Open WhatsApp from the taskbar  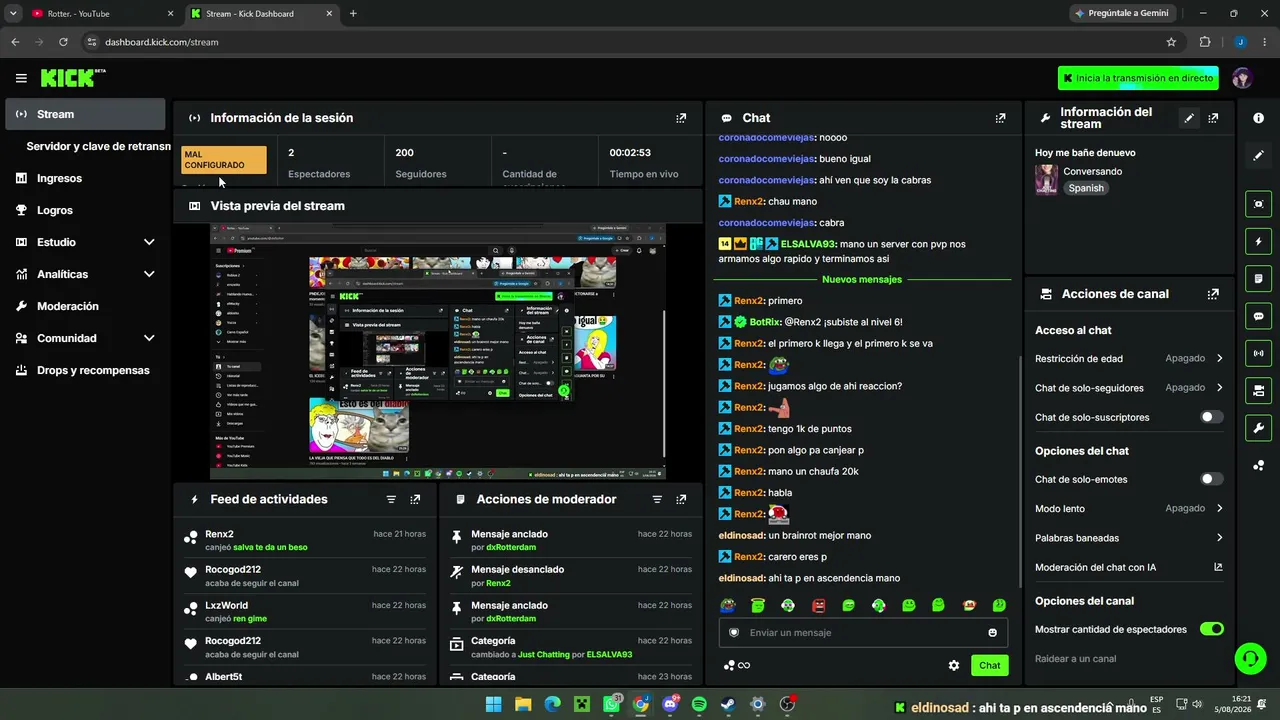611,704
